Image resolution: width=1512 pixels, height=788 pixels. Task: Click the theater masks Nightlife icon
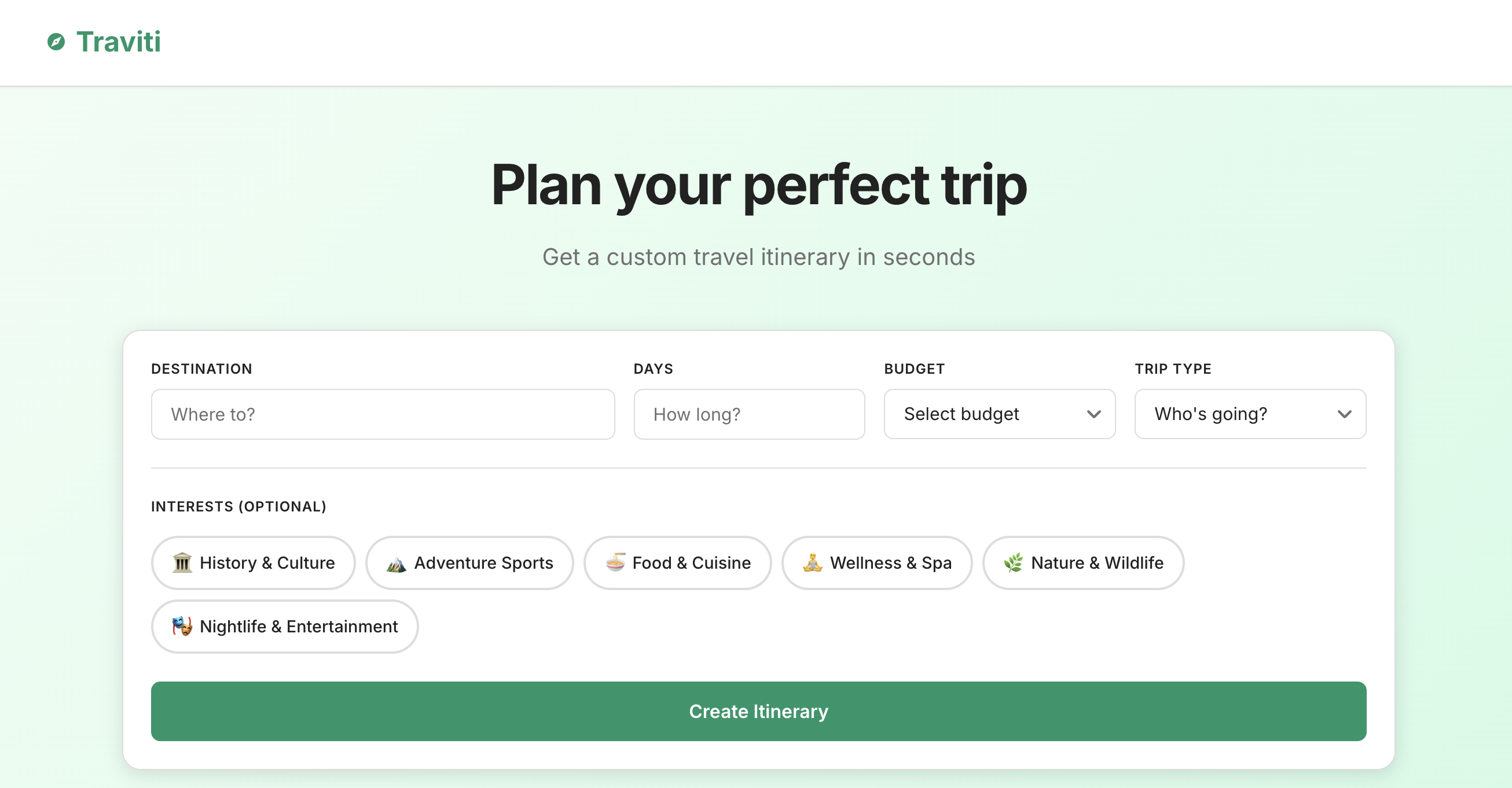pos(182,626)
